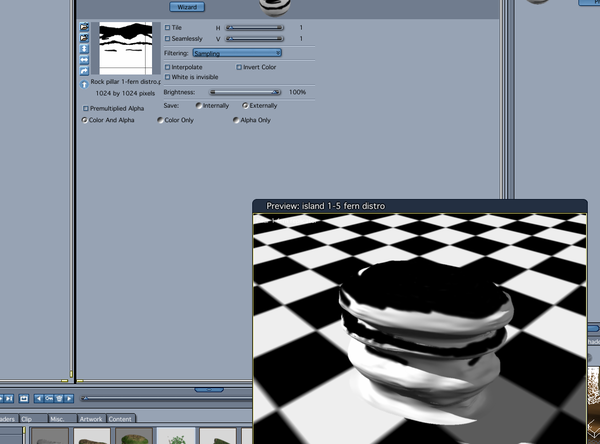Click skip-to-end playback button

(x=9, y=399)
